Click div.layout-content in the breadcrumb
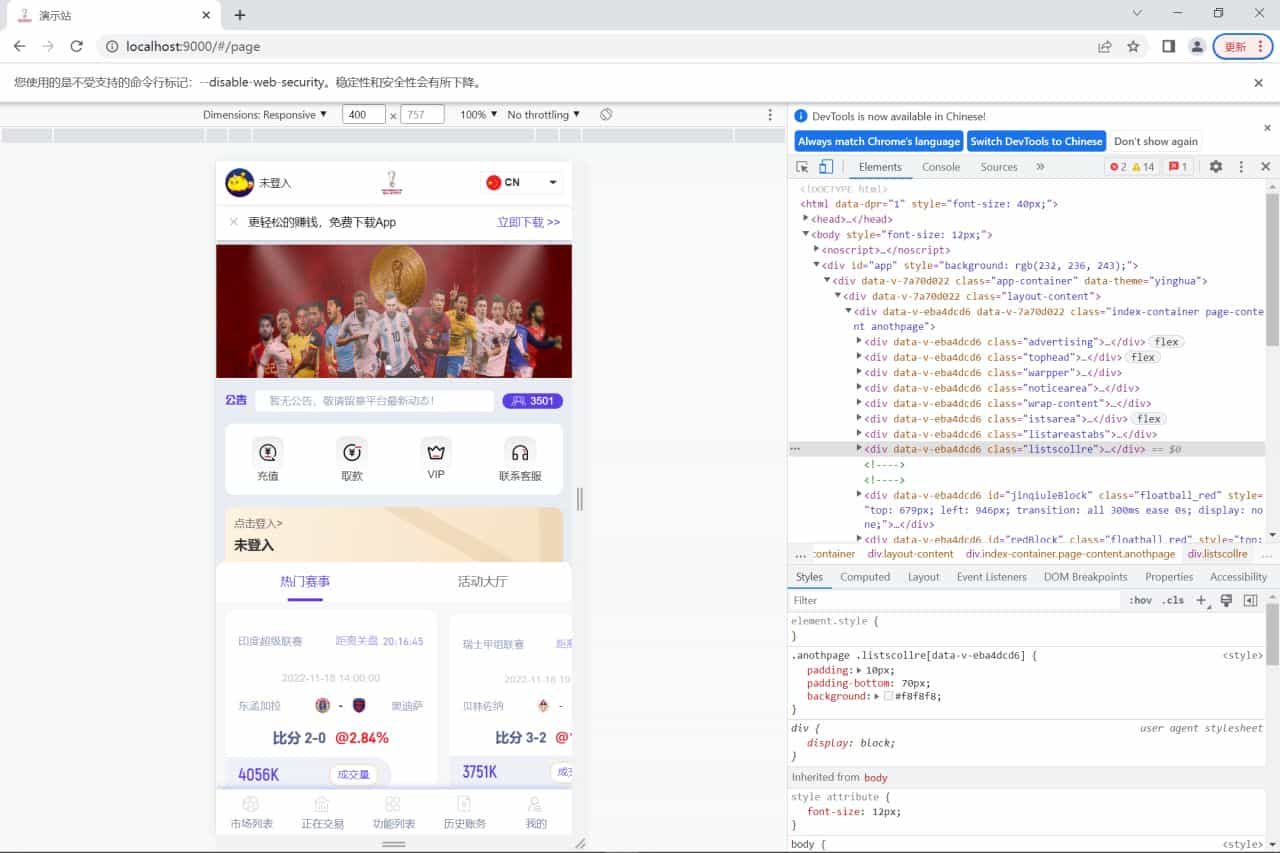The width and height of the screenshot is (1280, 853). pos(910,554)
